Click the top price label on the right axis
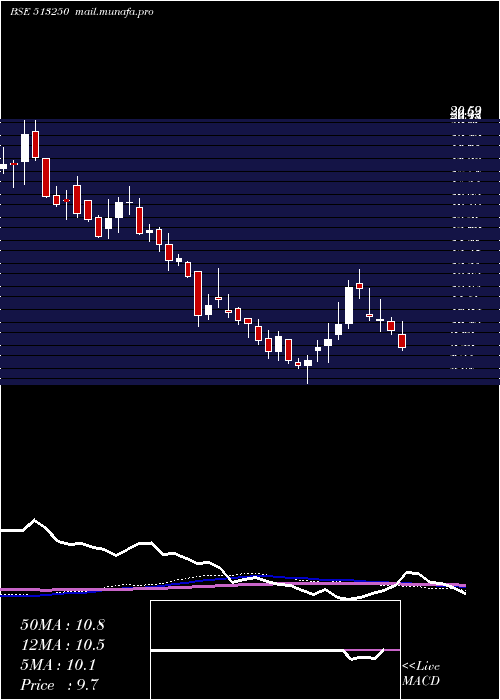Viewport: 500px width, 700px height. tap(466, 111)
